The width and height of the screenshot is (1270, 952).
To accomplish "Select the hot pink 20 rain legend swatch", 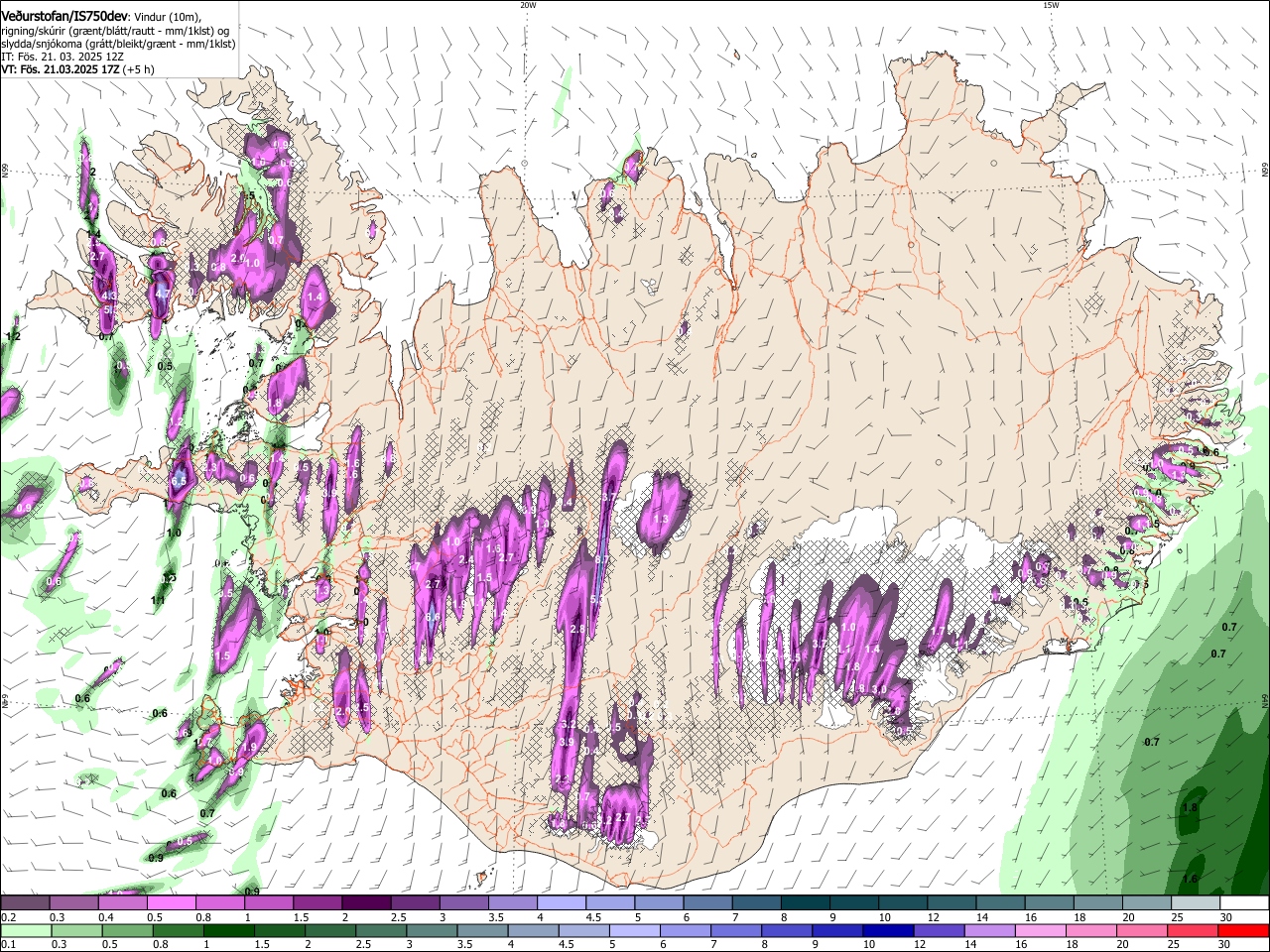I will click(1141, 930).
